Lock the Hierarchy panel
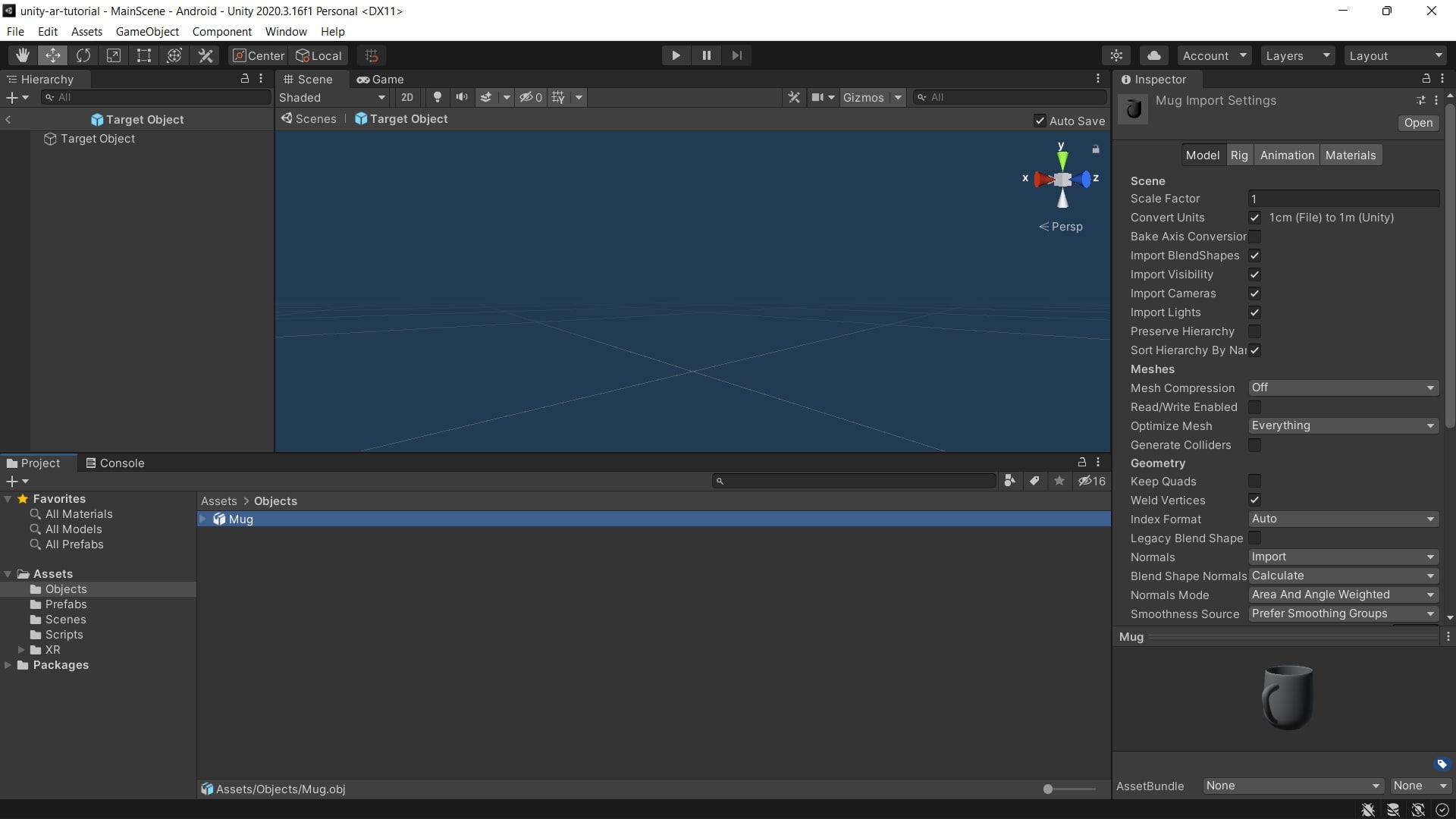This screenshot has width=1456, height=819. (x=245, y=78)
